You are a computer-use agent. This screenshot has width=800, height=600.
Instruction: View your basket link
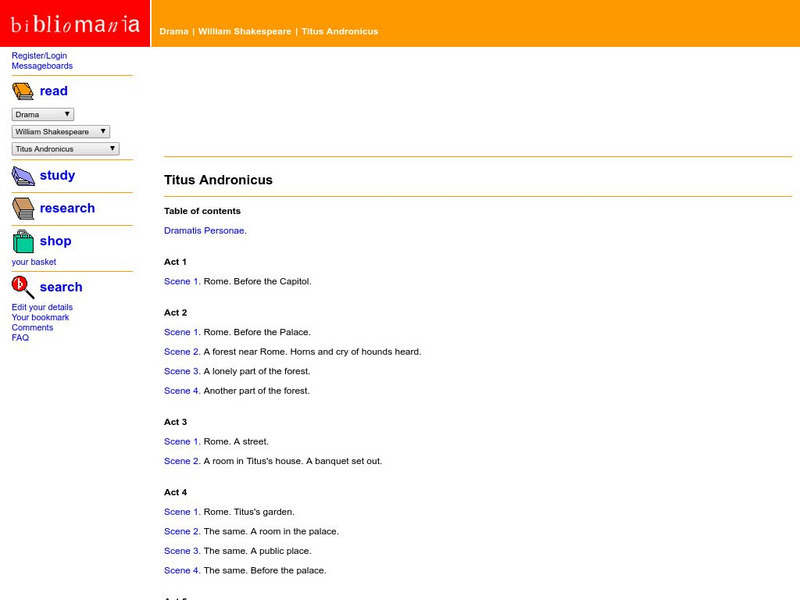pos(34,262)
